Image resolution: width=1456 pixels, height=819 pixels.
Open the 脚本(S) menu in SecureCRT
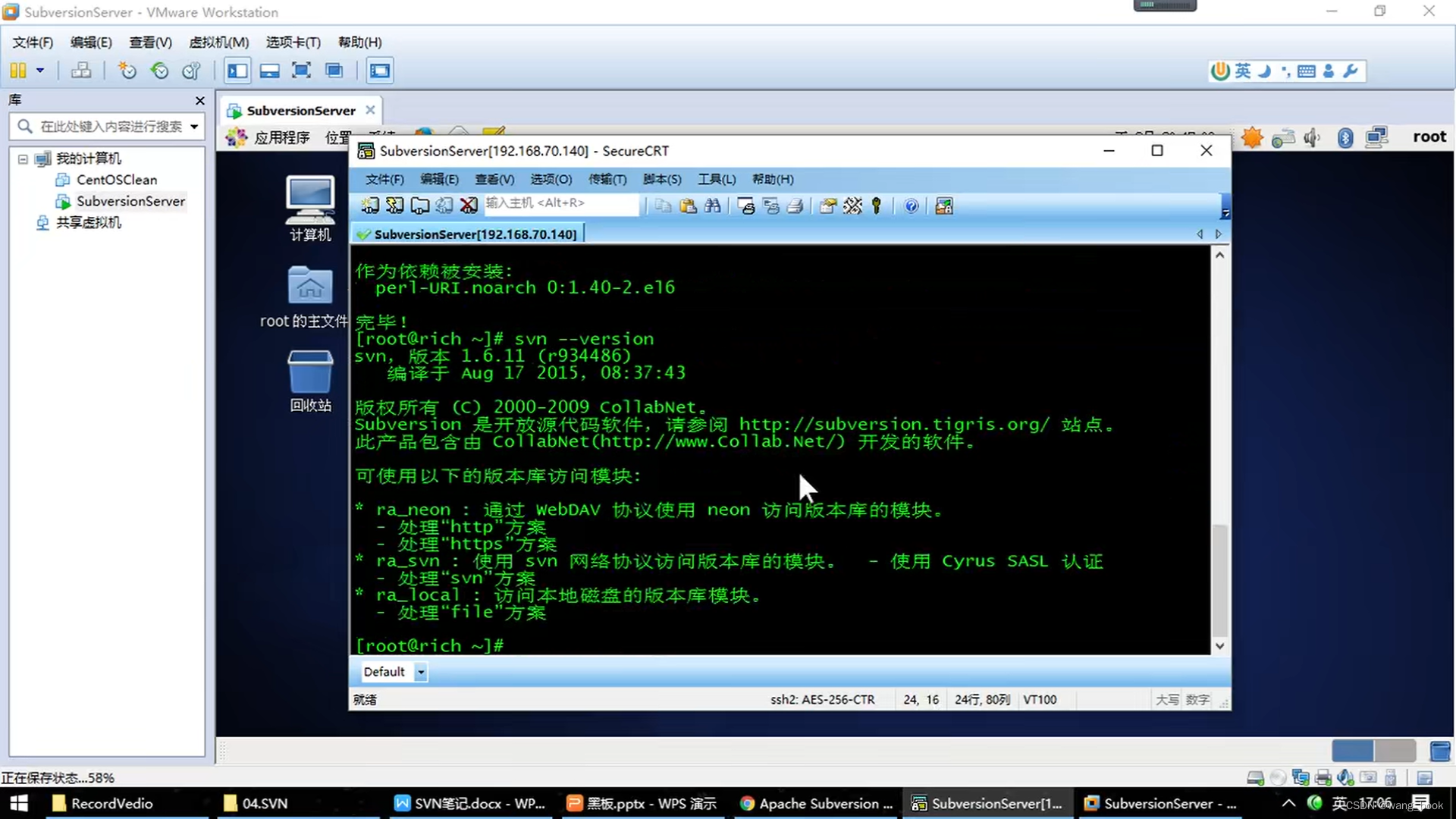tap(661, 179)
